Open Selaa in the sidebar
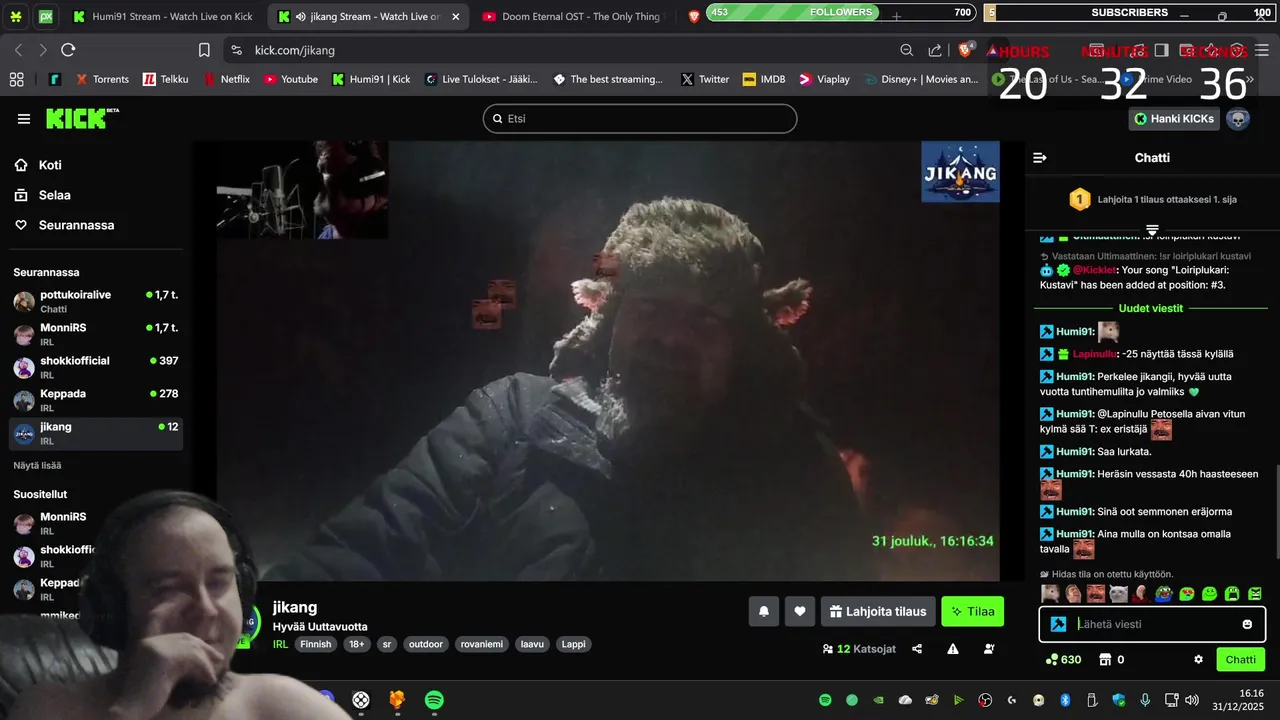 pyautogui.click(x=54, y=195)
